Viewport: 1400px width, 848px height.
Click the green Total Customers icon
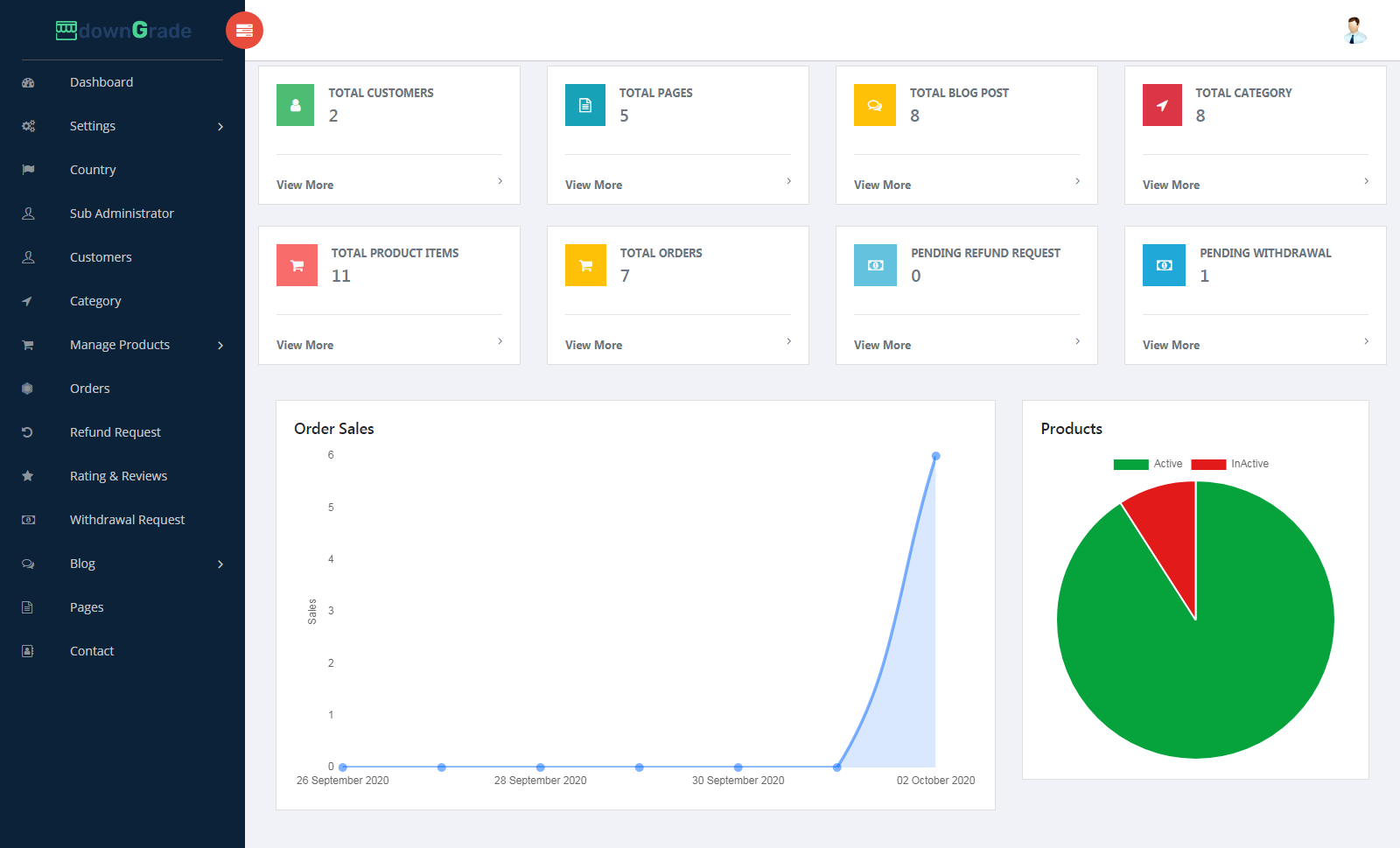[x=295, y=105]
